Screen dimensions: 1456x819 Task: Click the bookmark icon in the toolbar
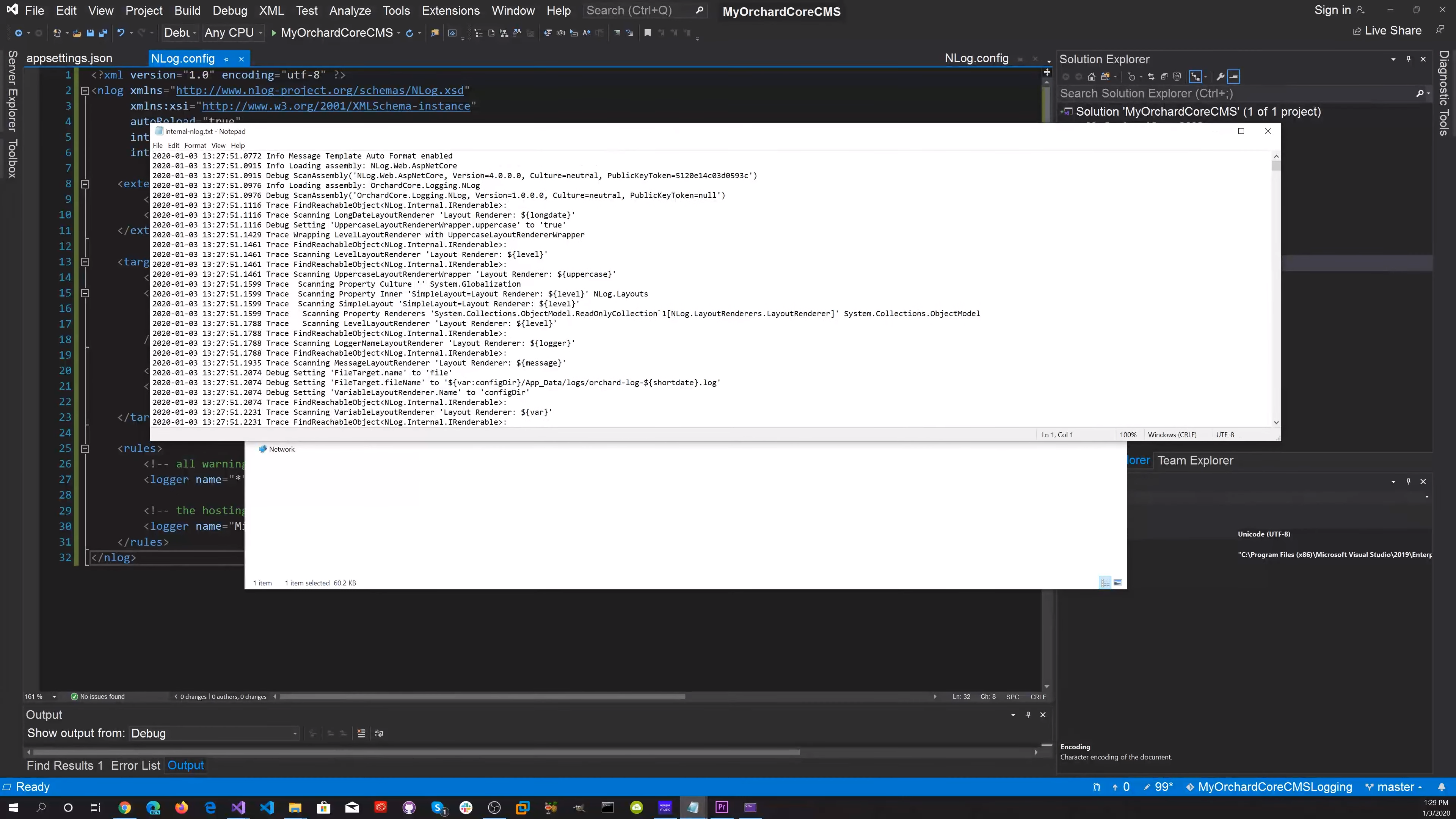[648, 33]
